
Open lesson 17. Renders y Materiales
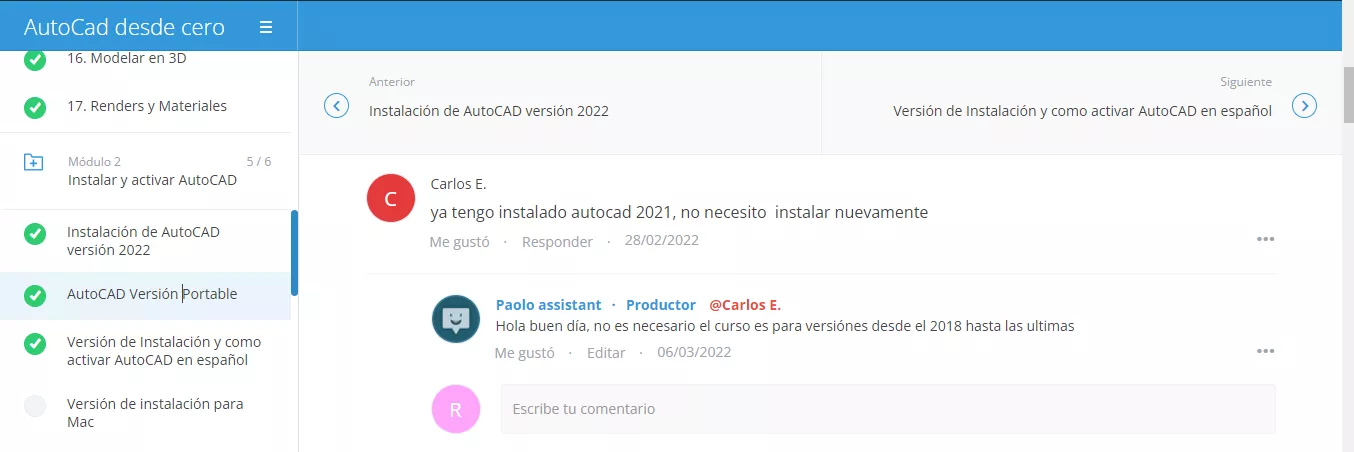coord(147,106)
